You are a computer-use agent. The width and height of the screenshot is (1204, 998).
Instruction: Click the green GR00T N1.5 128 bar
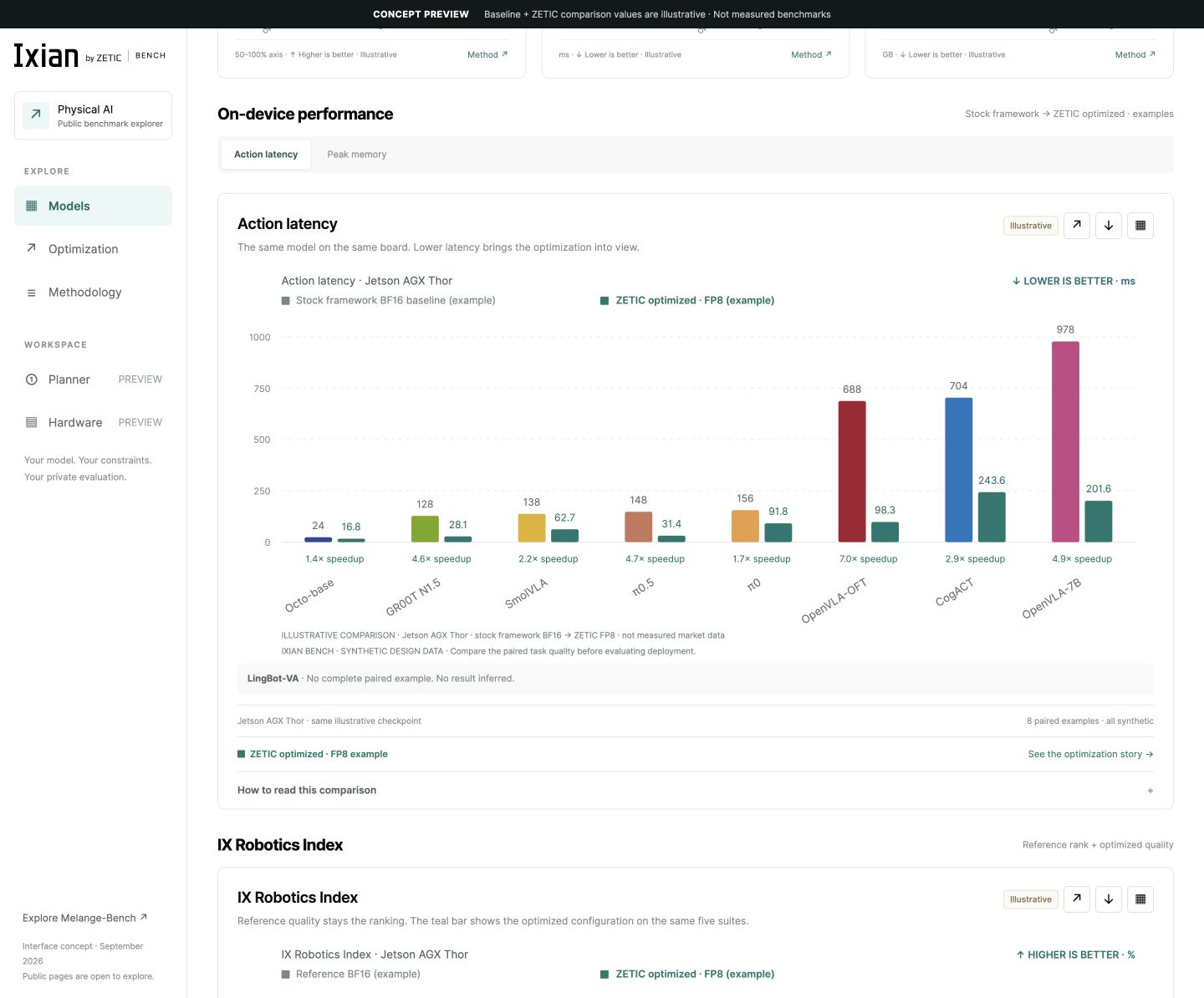pyautogui.click(x=425, y=529)
